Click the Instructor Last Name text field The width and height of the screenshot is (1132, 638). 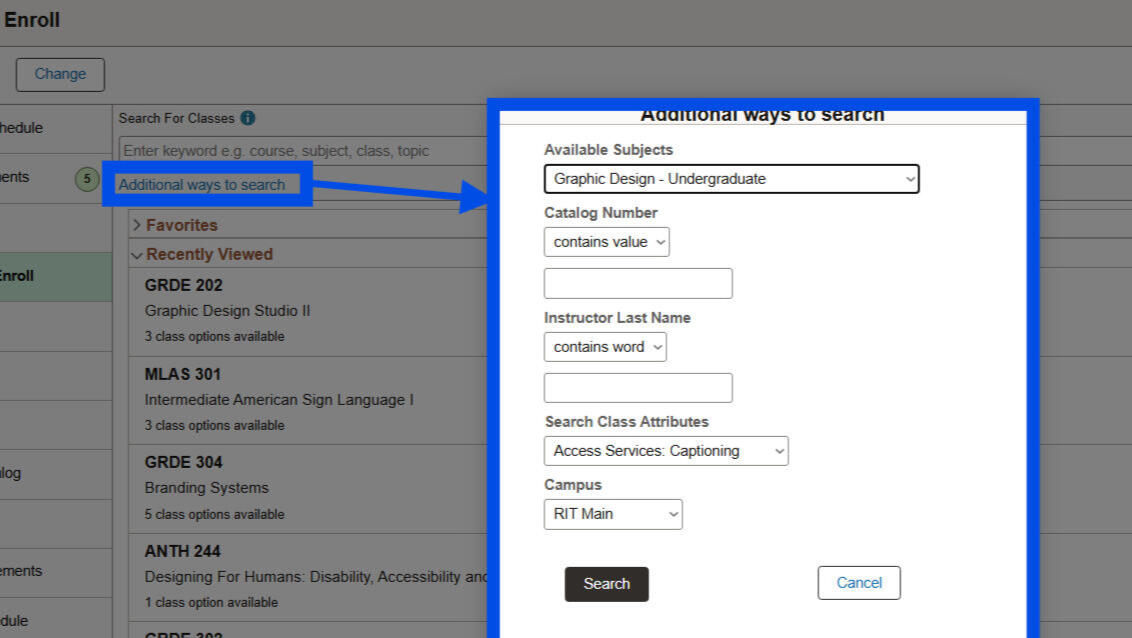click(638, 388)
